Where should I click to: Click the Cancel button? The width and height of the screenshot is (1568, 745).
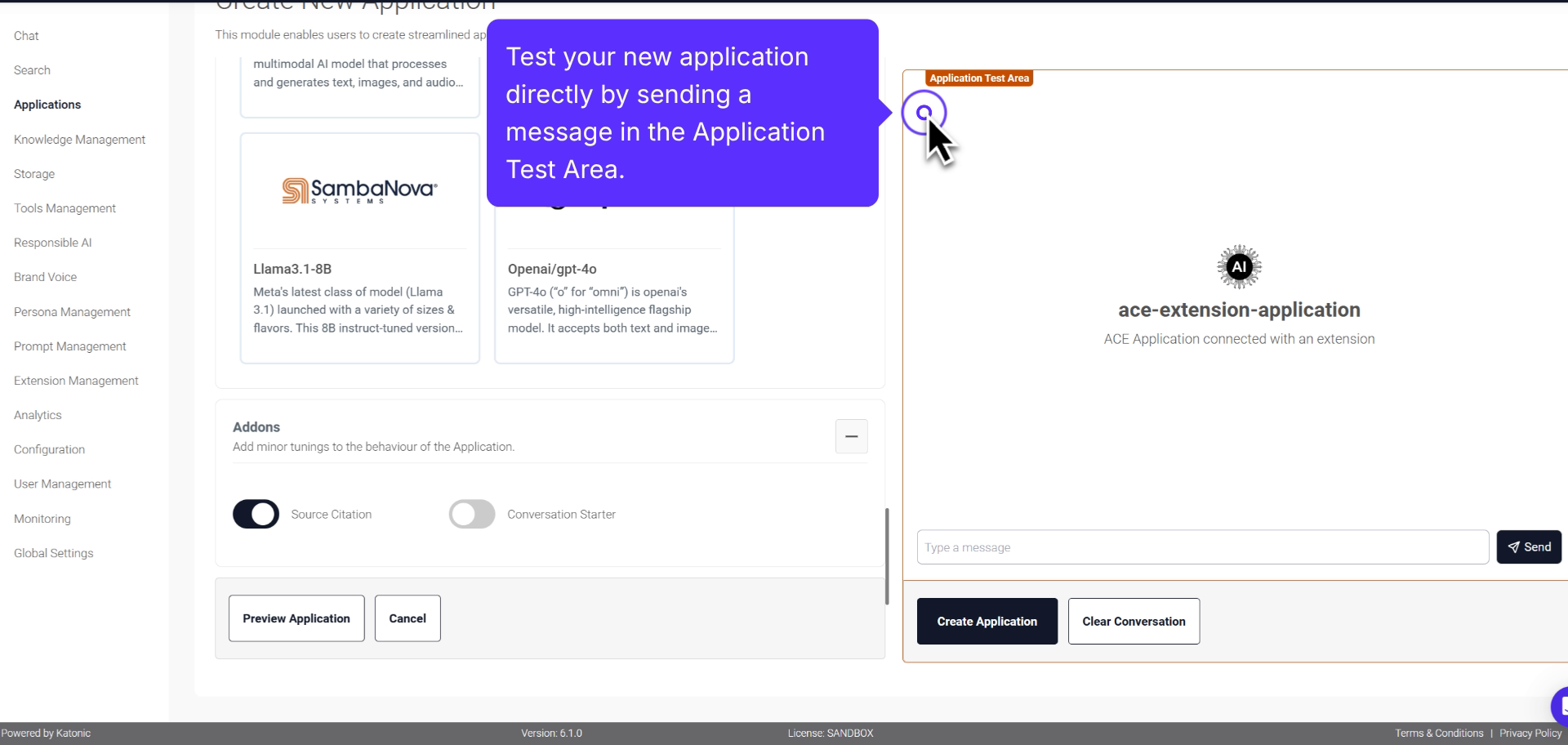[x=407, y=618]
